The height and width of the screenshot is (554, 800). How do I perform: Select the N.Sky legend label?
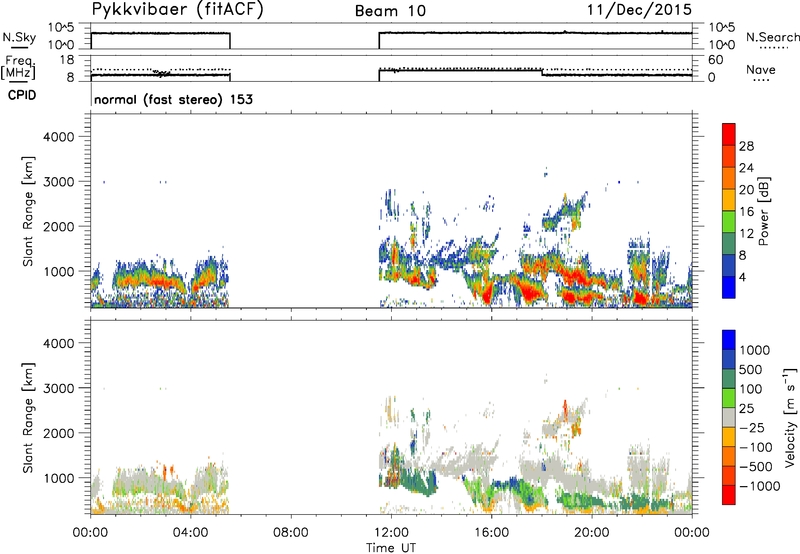point(19,37)
